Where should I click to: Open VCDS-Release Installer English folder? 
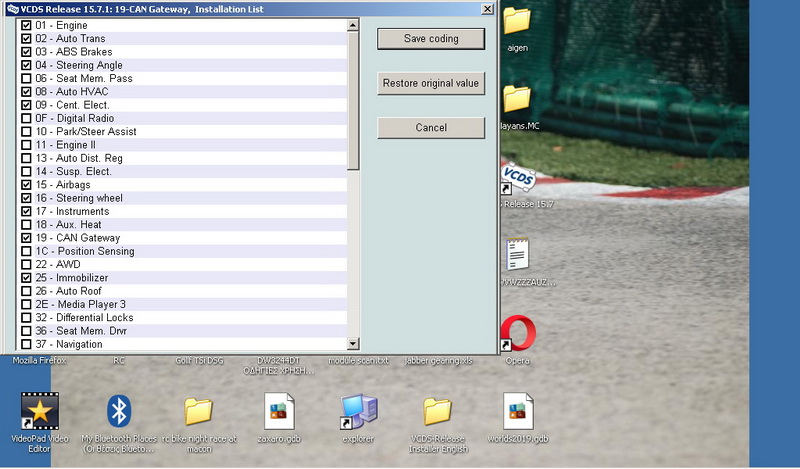(x=438, y=411)
